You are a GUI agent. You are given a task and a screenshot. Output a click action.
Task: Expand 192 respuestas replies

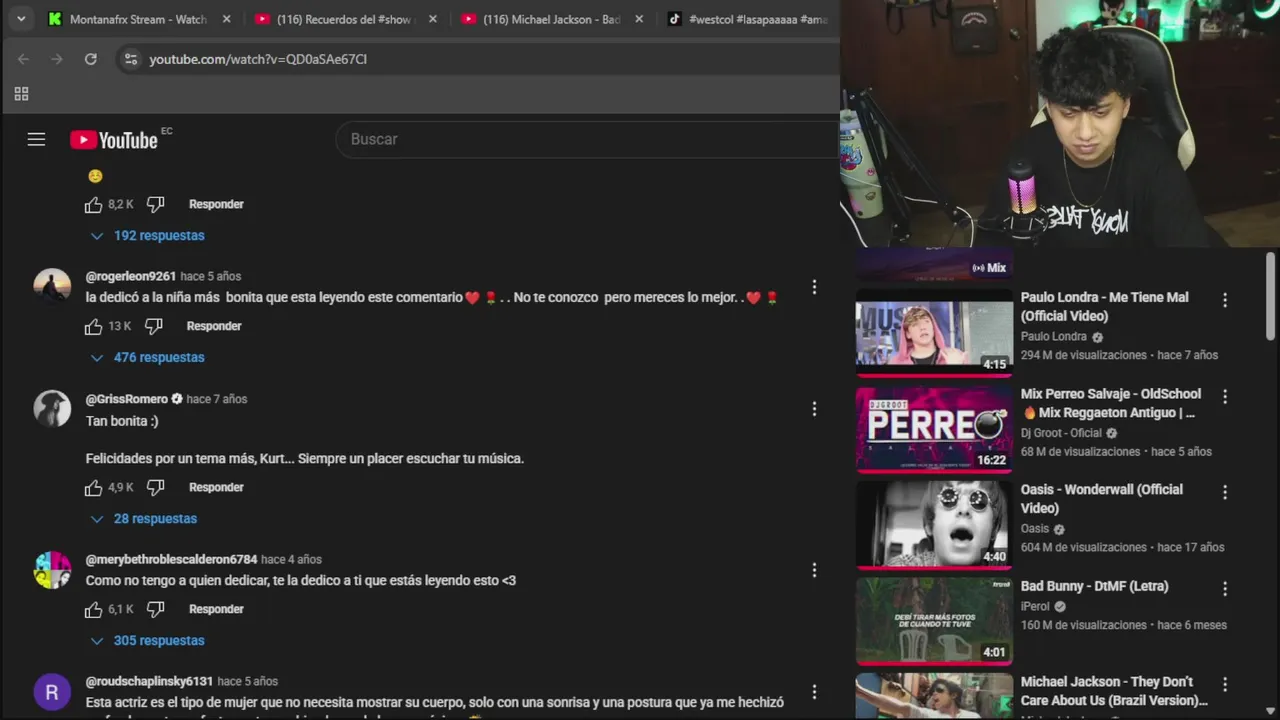click(x=147, y=236)
